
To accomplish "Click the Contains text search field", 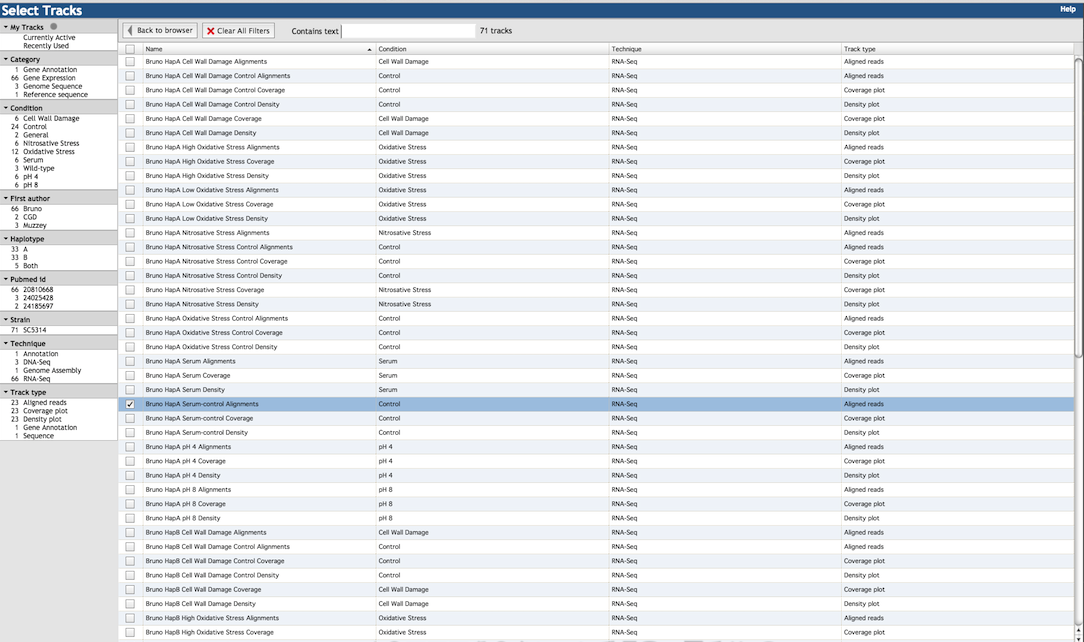I will coord(408,31).
